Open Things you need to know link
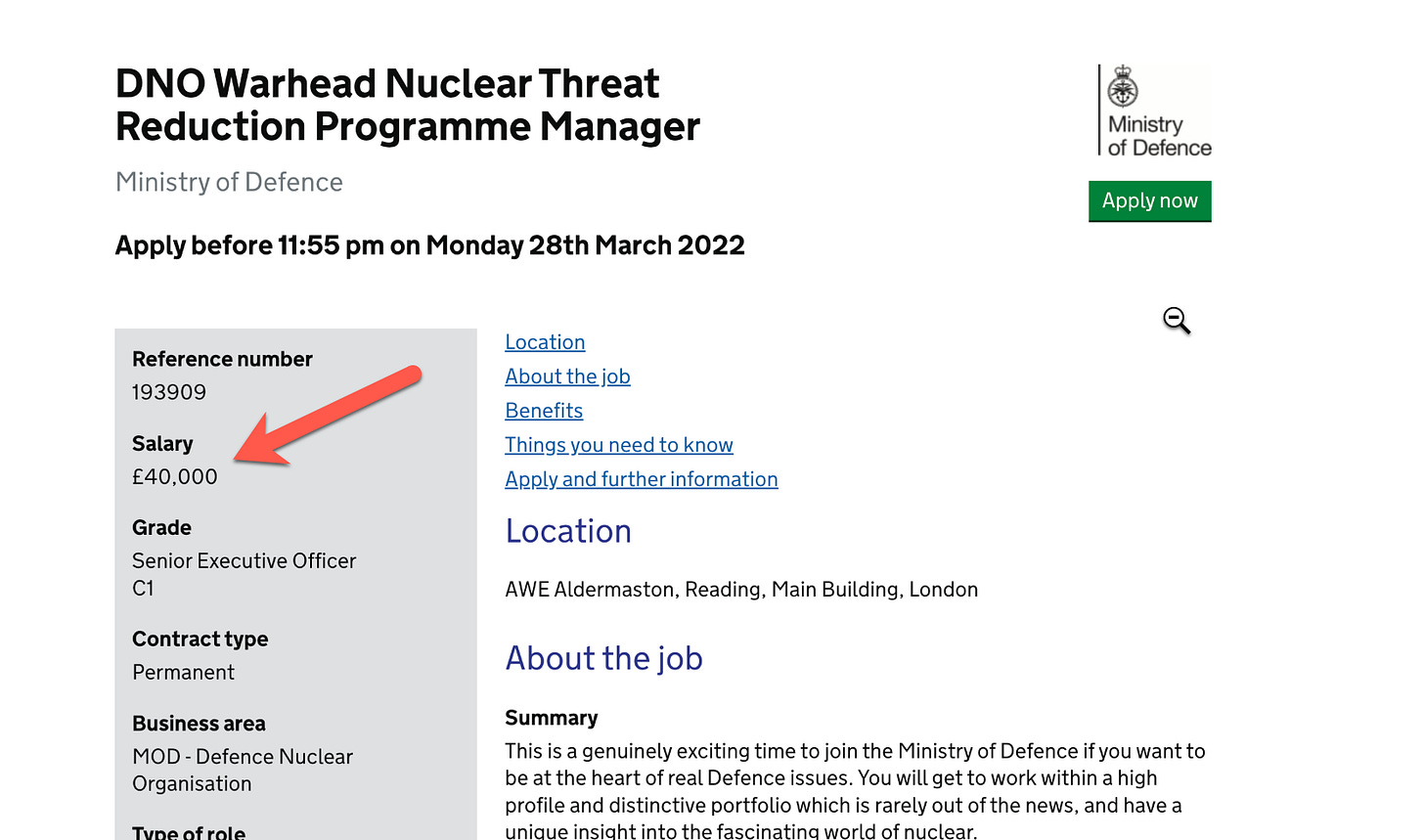 [619, 445]
